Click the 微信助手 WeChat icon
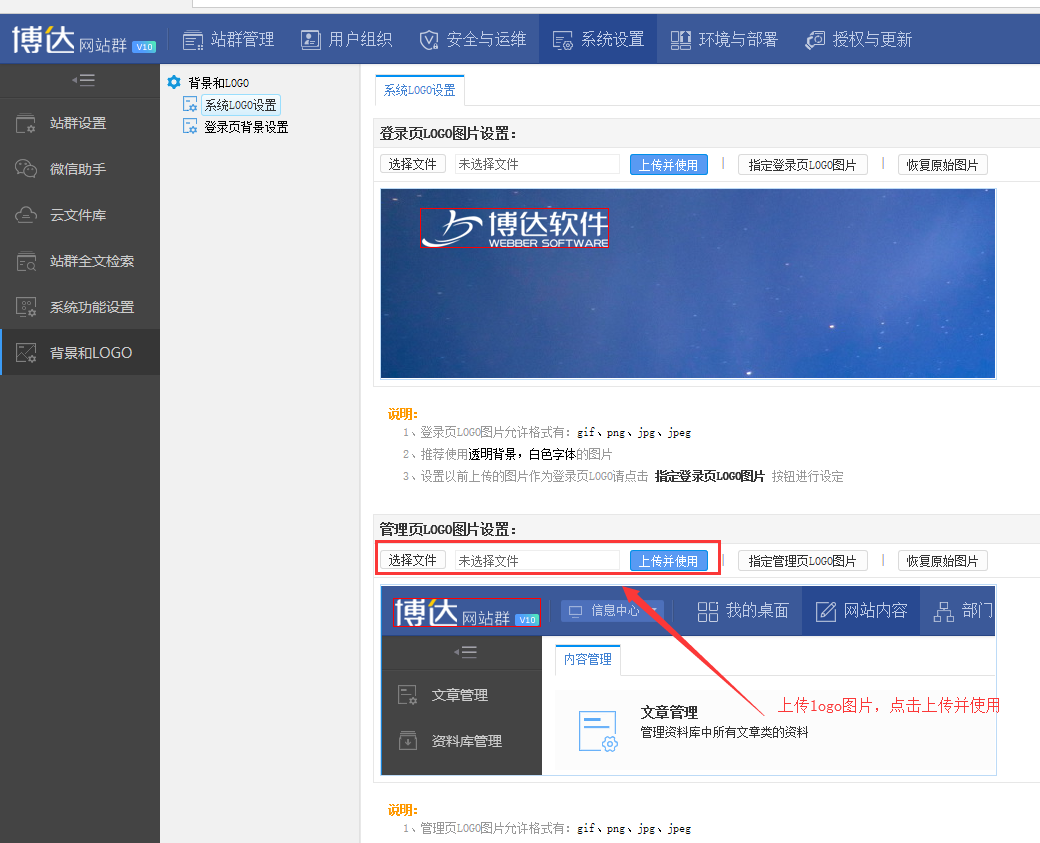 click(26, 169)
